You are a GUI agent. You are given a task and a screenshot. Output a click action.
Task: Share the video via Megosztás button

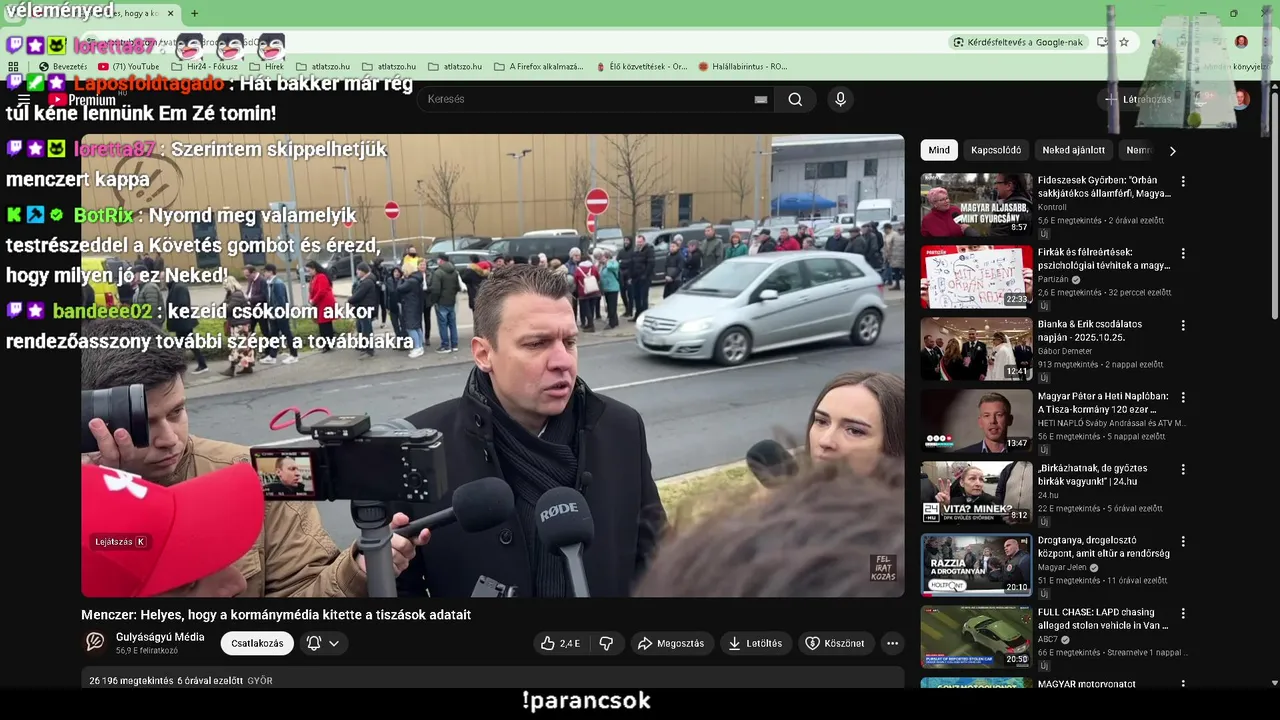point(671,643)
